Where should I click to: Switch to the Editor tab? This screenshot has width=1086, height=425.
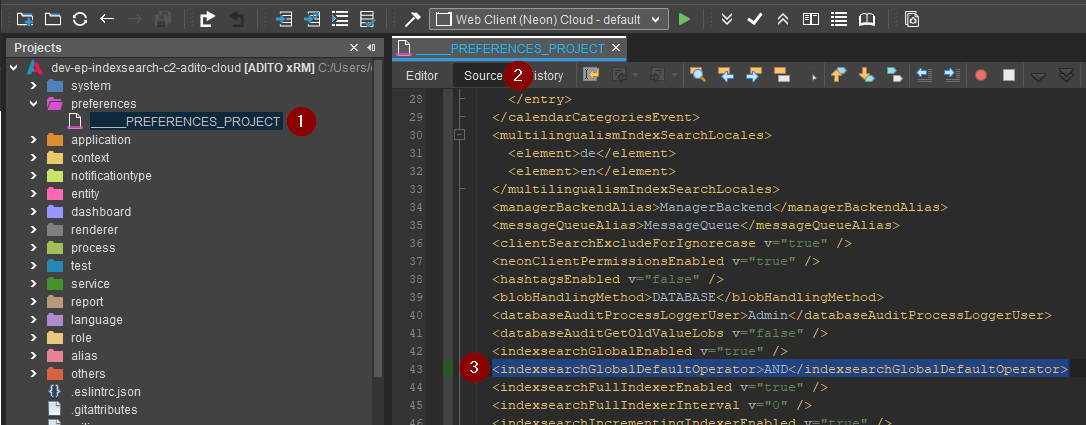tap(422, 75)
